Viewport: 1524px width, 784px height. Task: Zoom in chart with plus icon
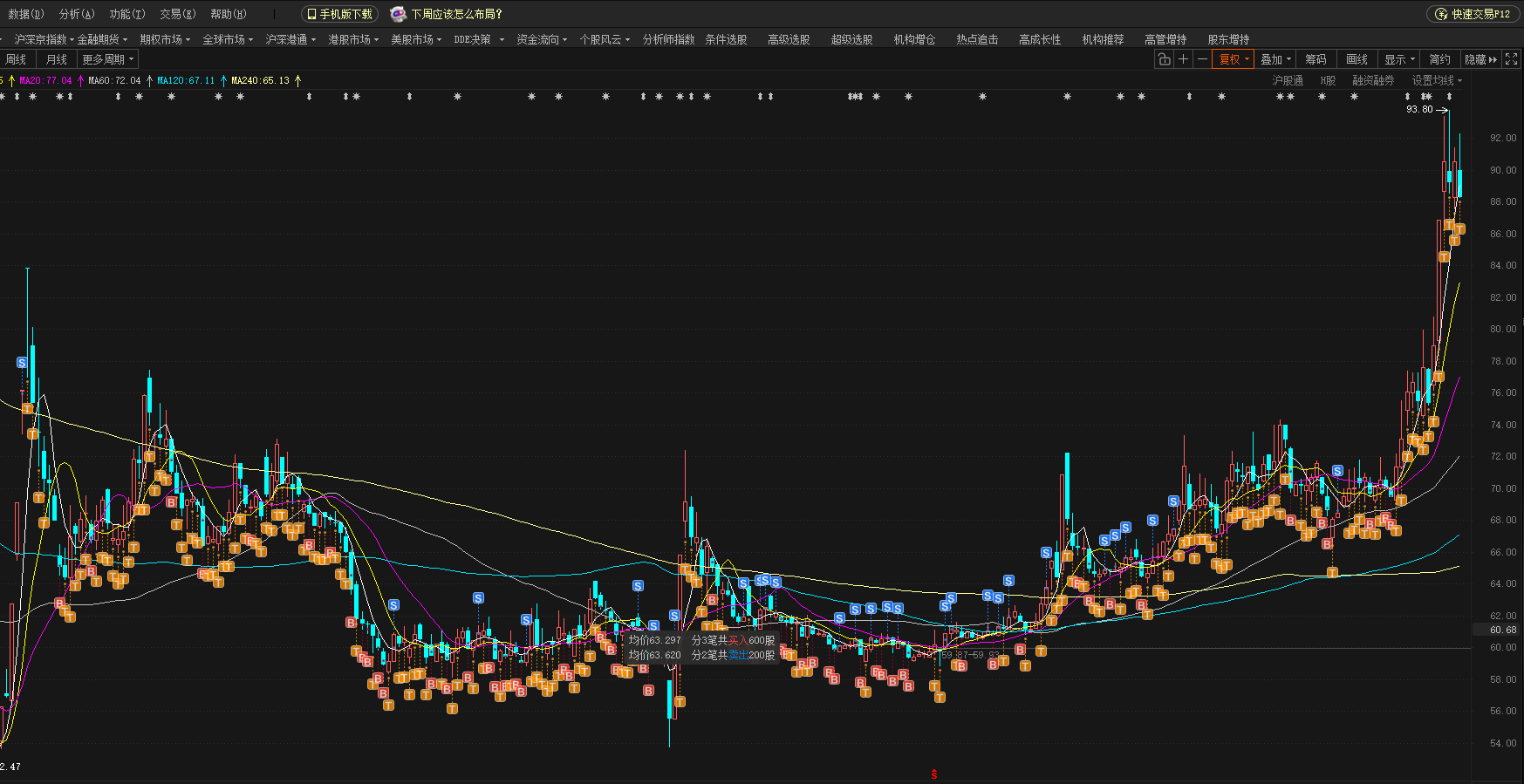coord(1183,59)
